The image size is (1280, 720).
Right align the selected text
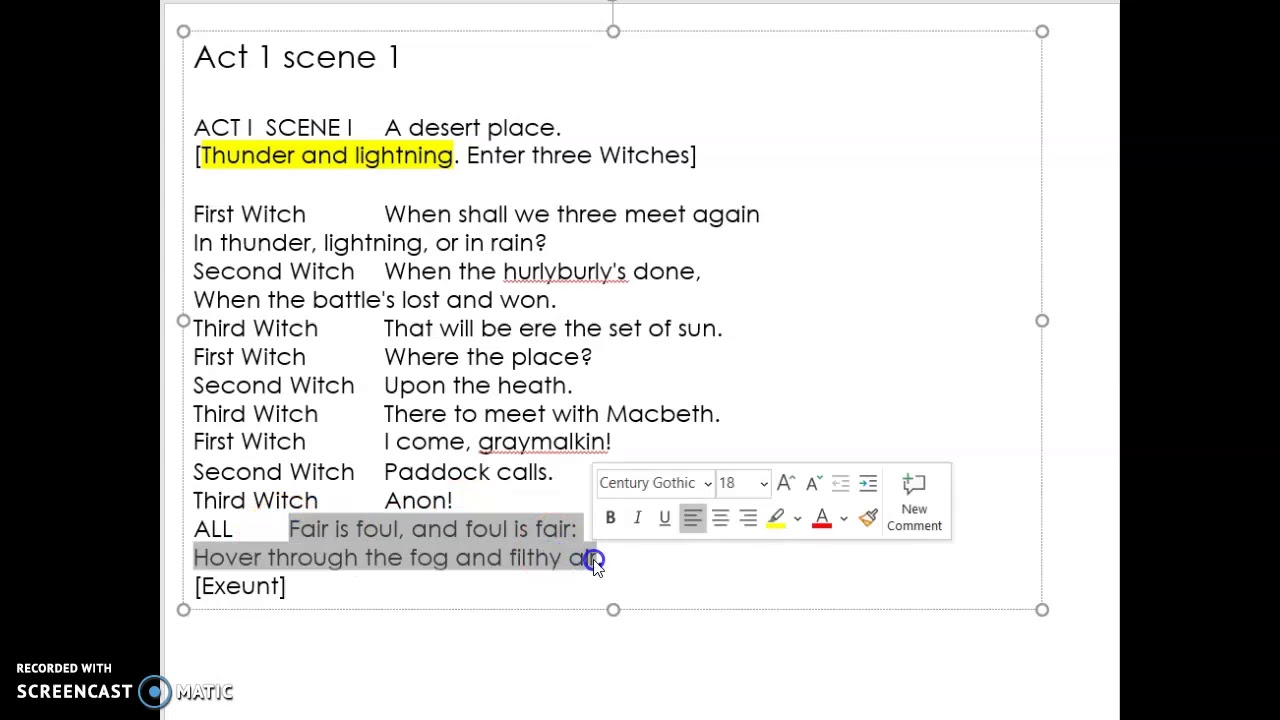click(748, 518)
